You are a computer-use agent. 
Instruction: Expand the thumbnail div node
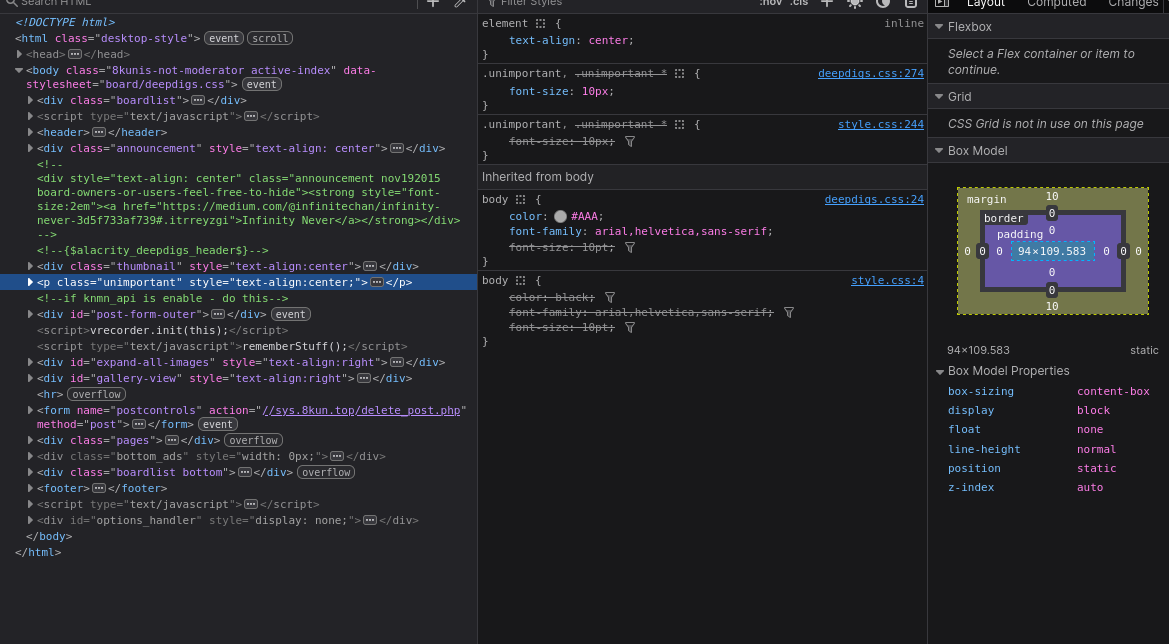[31, 267]
